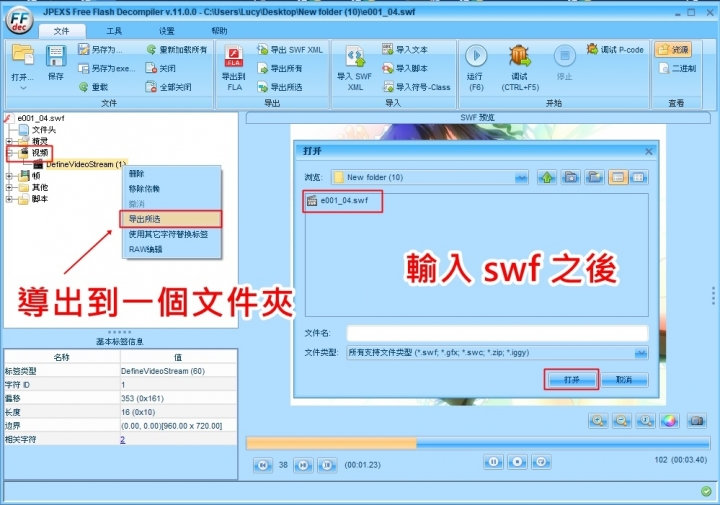Click the 文件名 input field
This screenshot has height=505, width=720.
pyautogui.click(x=497, y=333)
